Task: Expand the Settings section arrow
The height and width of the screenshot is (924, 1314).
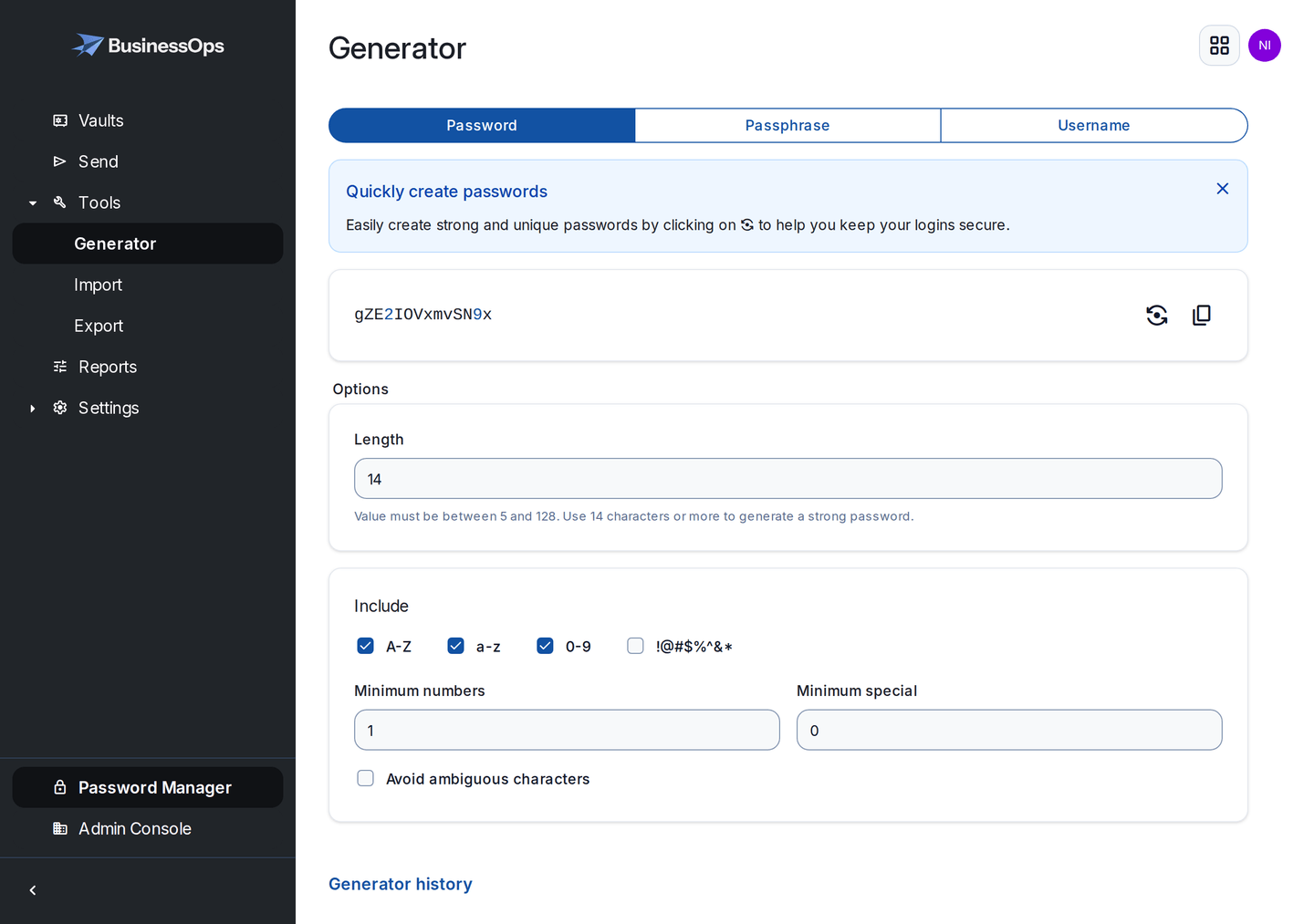Action: (x=33, y=408)
